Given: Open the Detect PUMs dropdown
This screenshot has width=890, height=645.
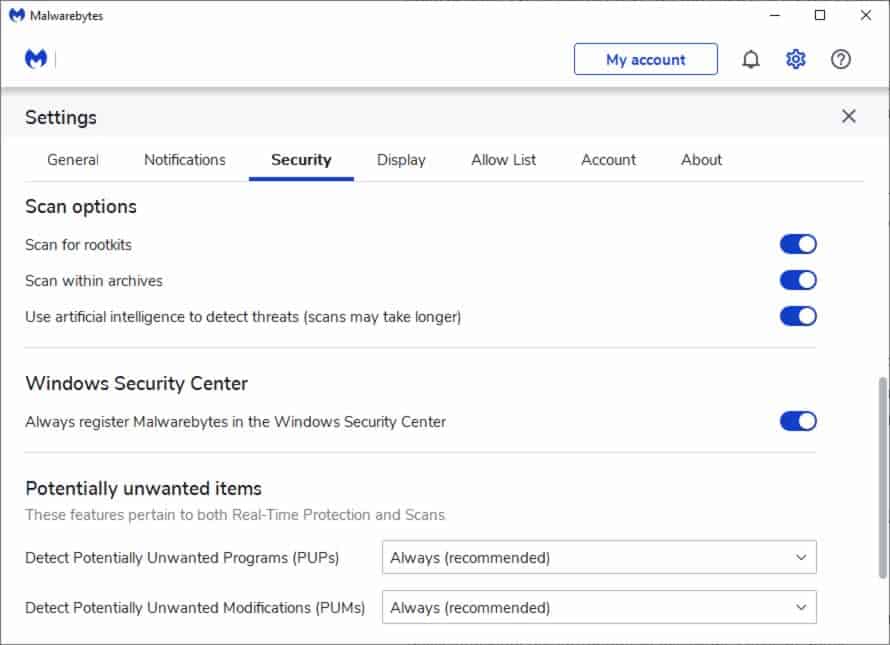Looking at the screenshot, I should (599, 608).
